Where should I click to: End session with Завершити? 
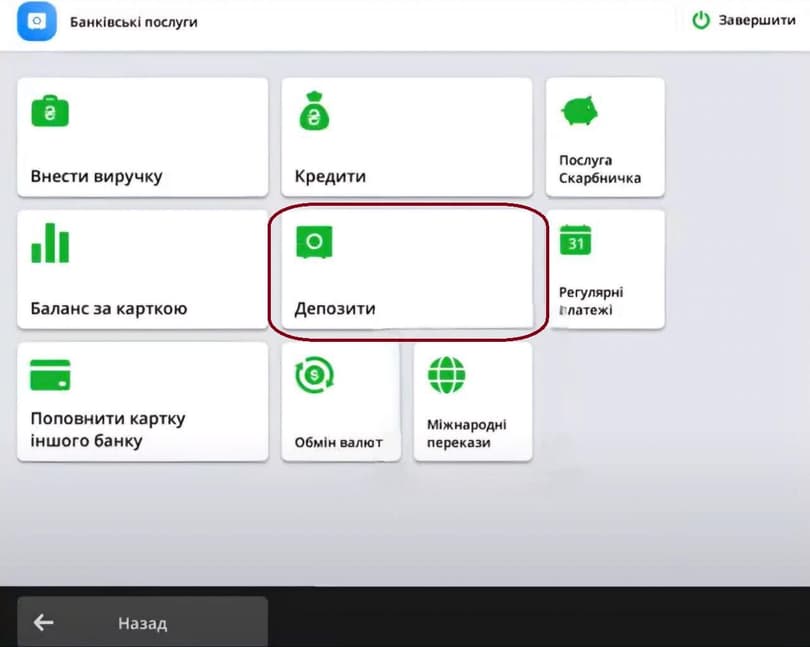(x=744, y=21)
